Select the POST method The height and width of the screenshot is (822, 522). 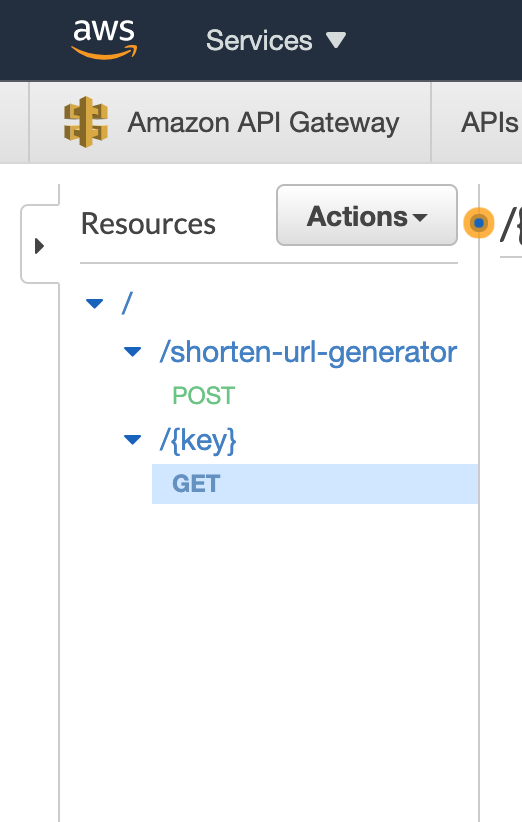tap(204, 395)
